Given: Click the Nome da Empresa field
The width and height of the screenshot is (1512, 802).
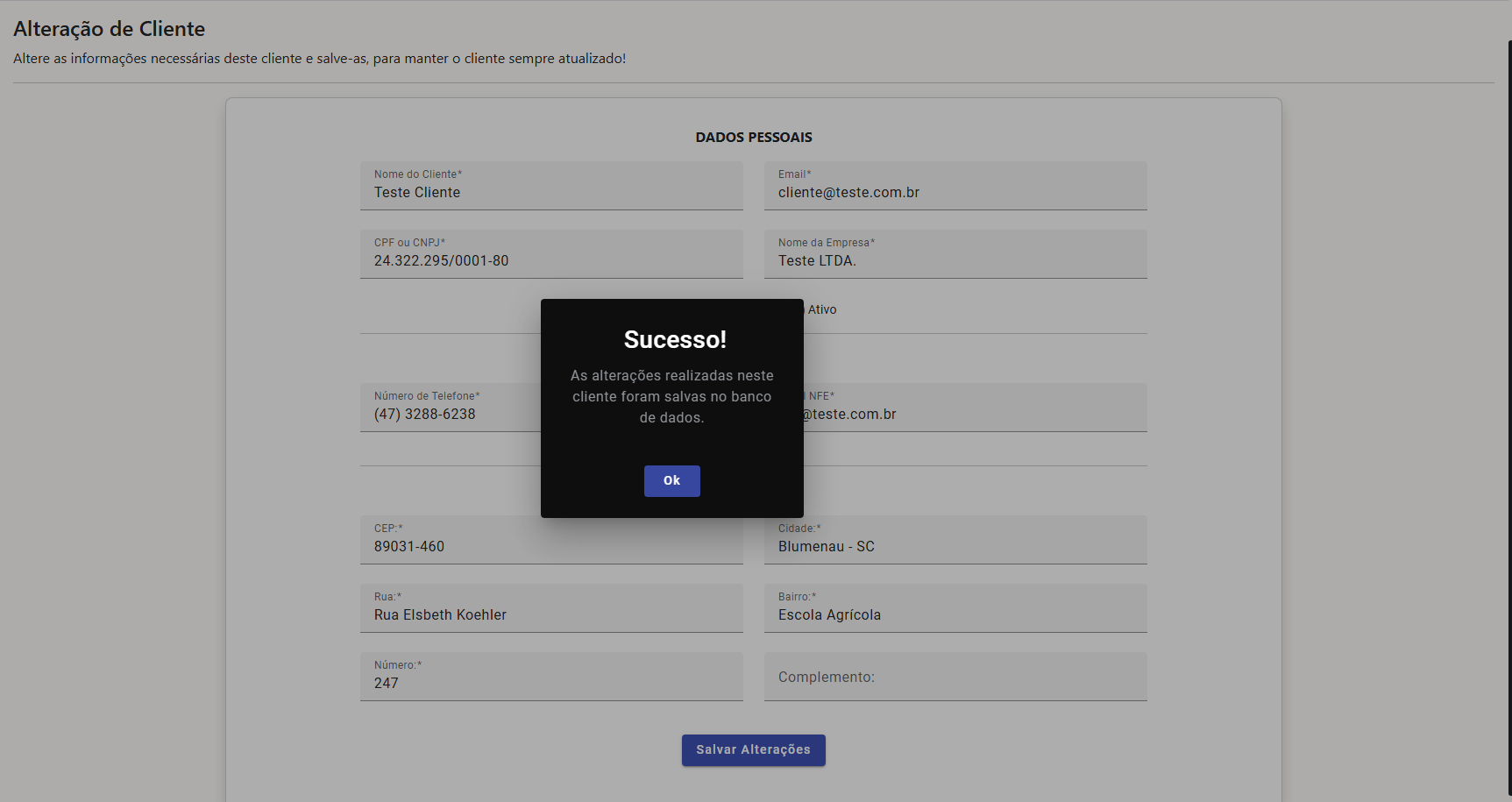Looking at the screenshot, I should [x=955, y=255].
